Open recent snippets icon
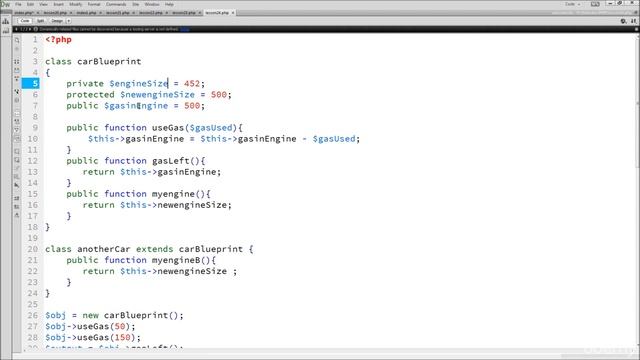Viewport: 640px width, 360px height. [x=17, y=177]
